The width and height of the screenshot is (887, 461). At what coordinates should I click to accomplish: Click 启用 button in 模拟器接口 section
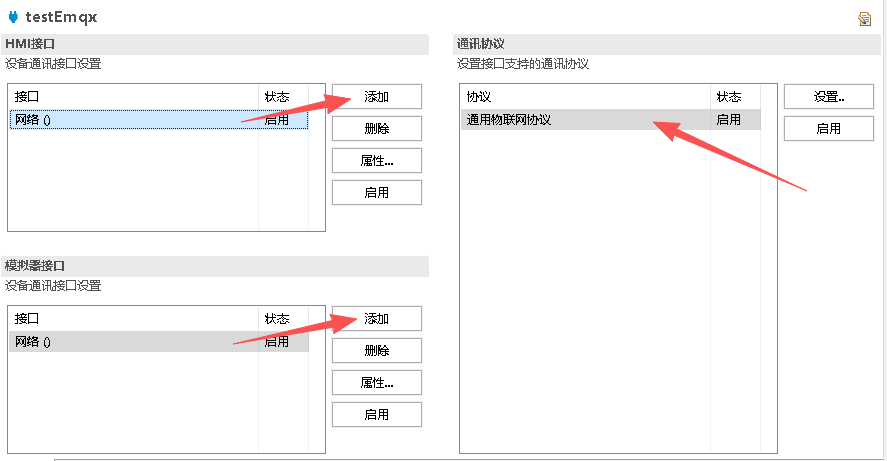click(x=376, y=415)
